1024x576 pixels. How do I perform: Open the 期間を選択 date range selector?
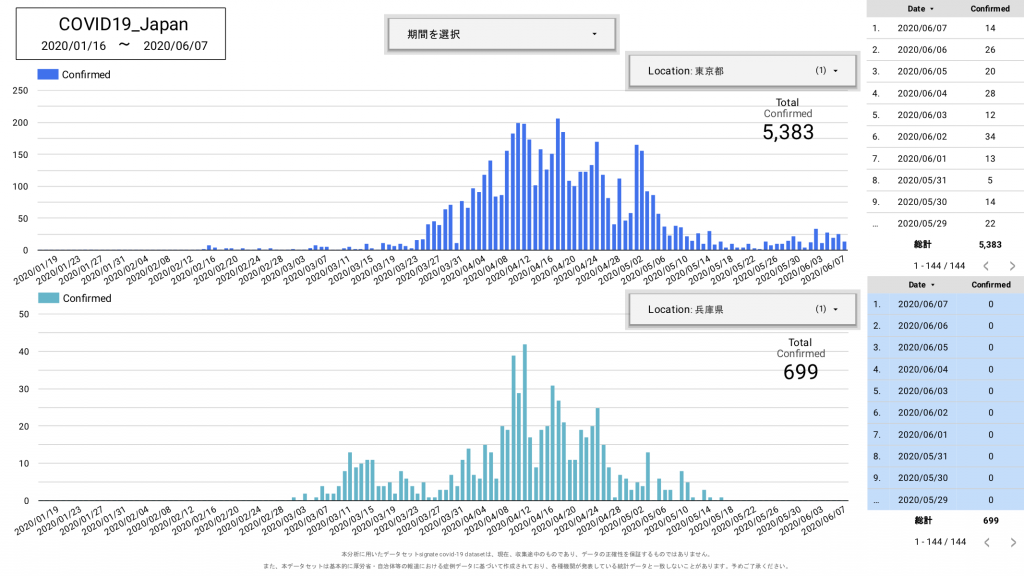coord(501,34)
